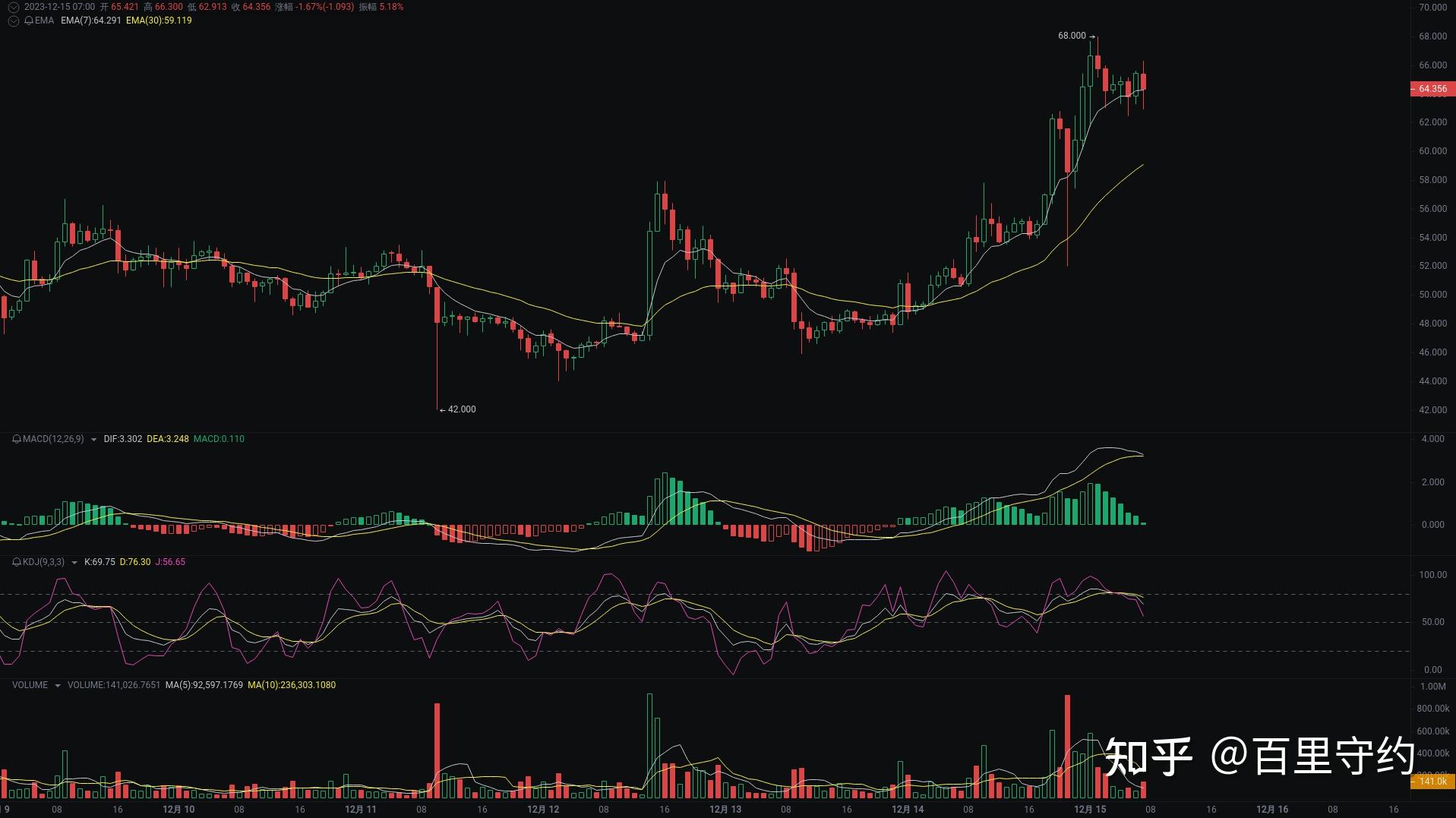
Task: Click the MACD(12,26,9) indicator name
Action: 53,439
